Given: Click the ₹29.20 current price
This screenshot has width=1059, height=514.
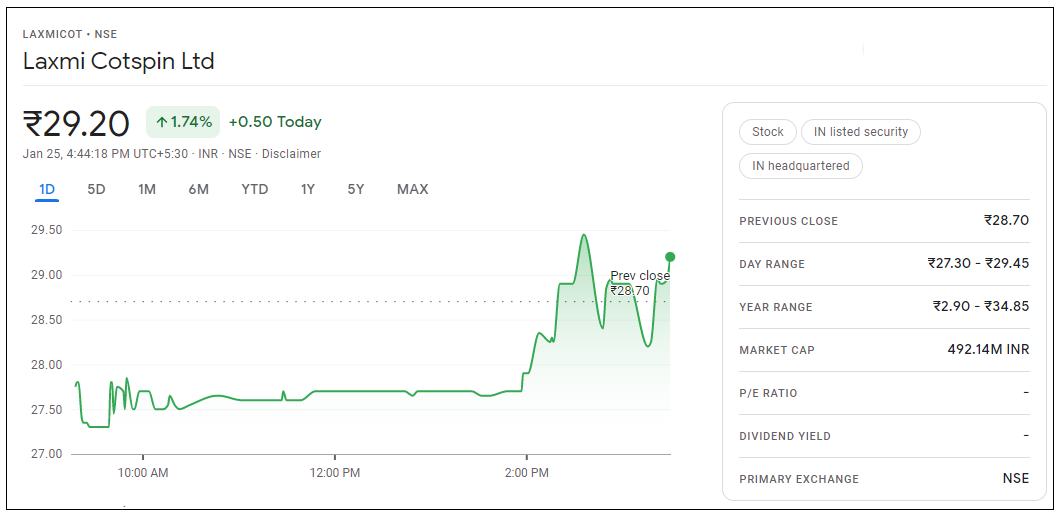Looking at the screenshot, I should (x=76, y=124).
